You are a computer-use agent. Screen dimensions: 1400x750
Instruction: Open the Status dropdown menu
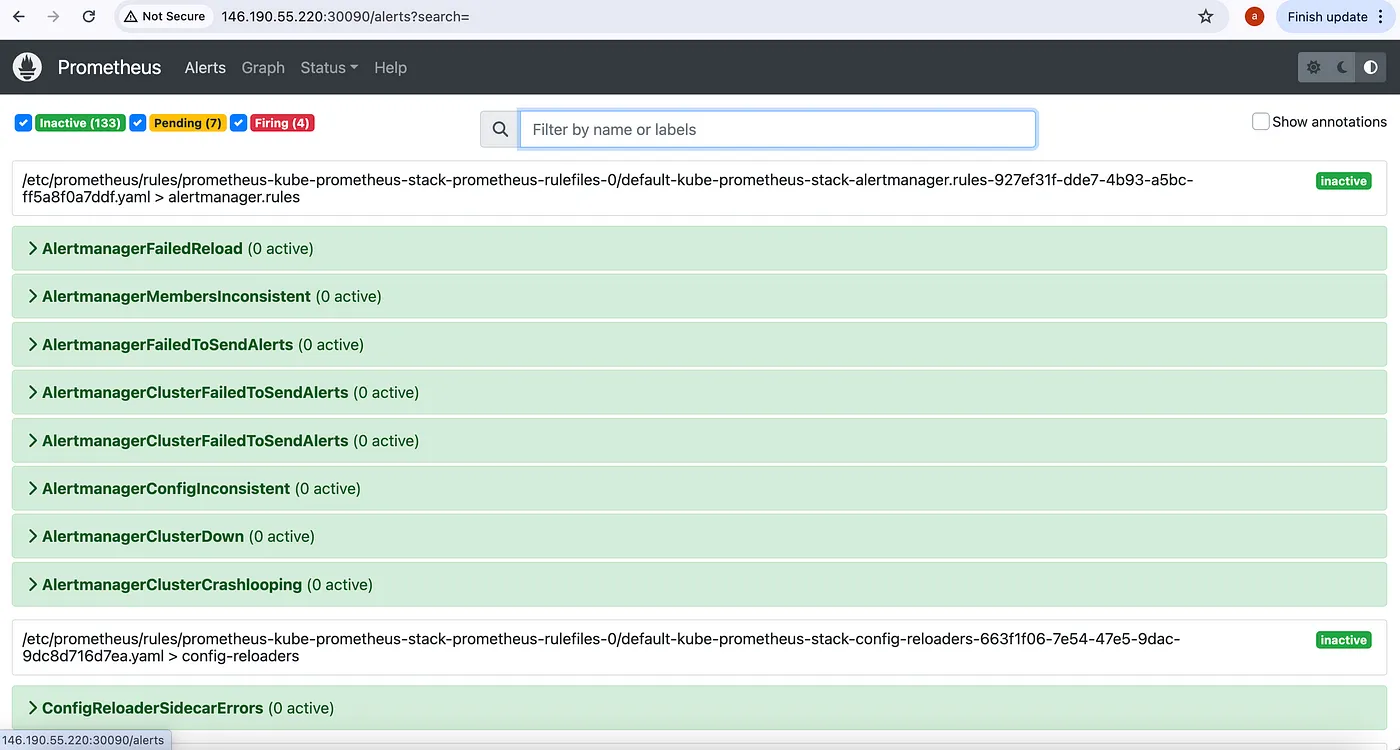[329, 67]
